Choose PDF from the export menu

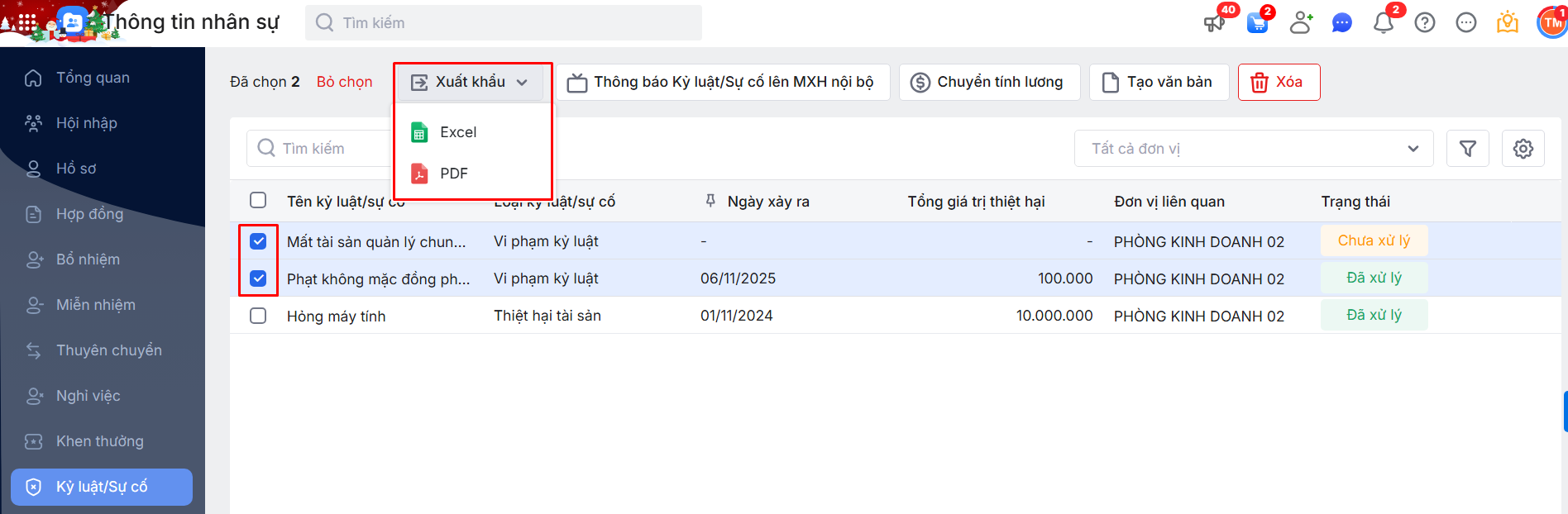473,174
